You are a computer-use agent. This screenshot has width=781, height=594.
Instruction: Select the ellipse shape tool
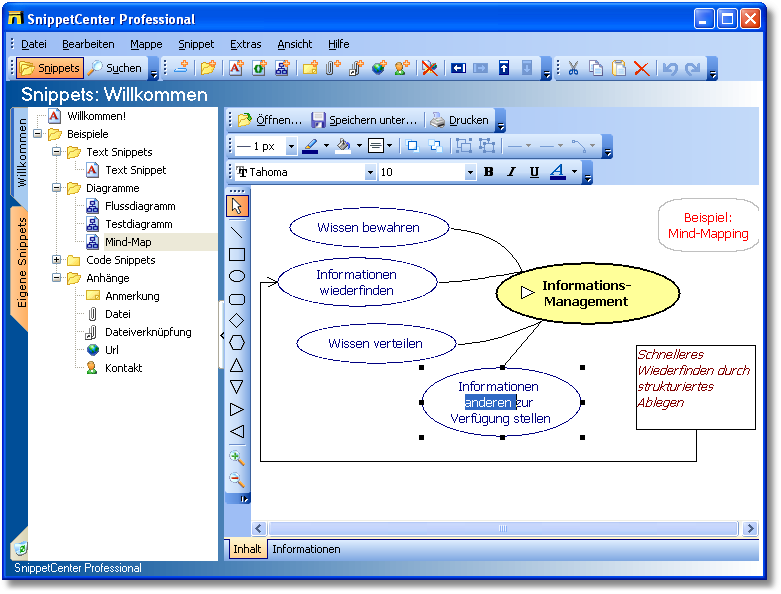237,276
